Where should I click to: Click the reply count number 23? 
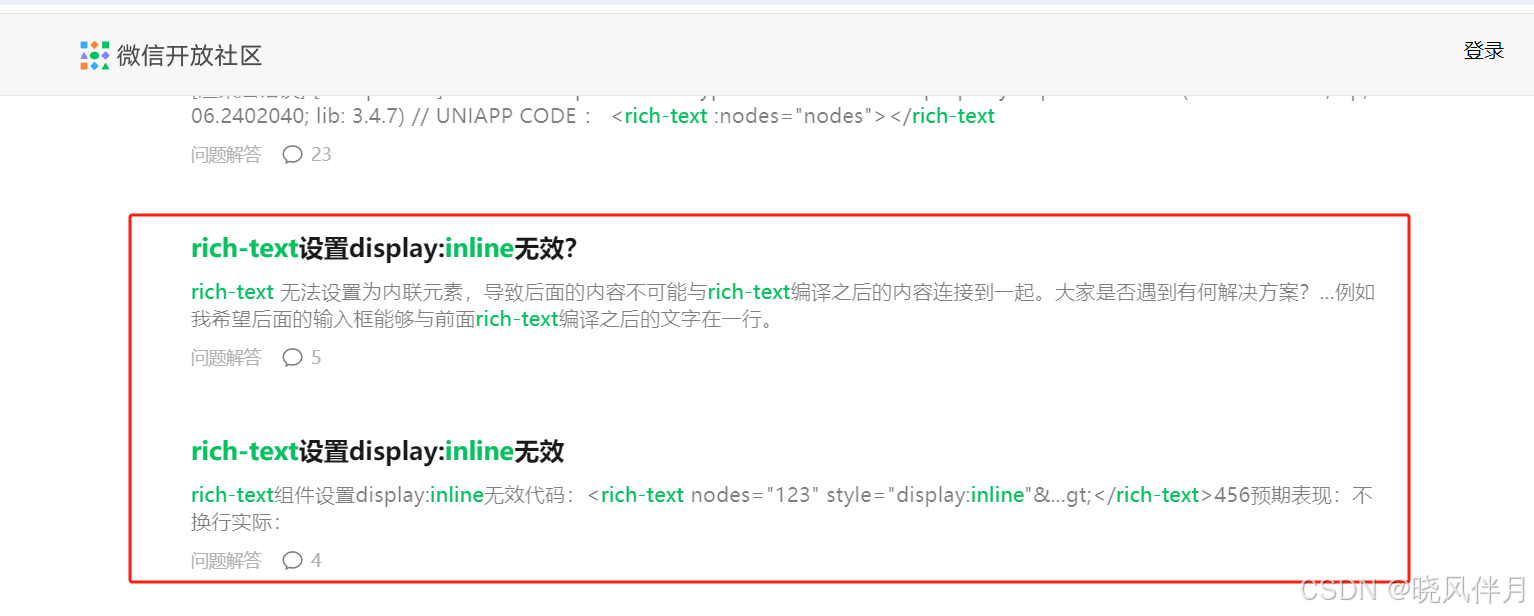(x=323, y=154)
